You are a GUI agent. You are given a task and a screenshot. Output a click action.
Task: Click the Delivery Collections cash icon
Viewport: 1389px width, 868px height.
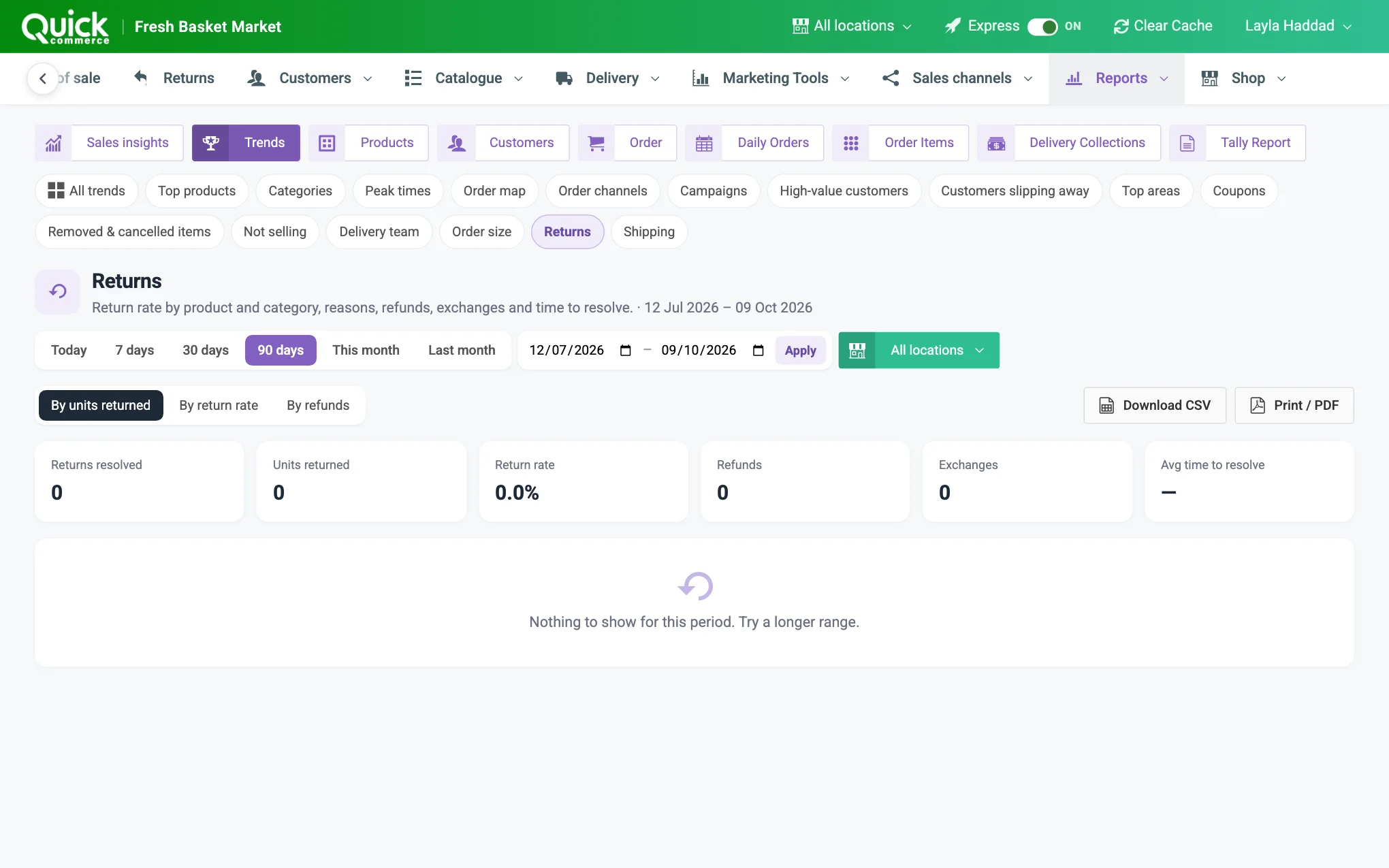[996, 143]
